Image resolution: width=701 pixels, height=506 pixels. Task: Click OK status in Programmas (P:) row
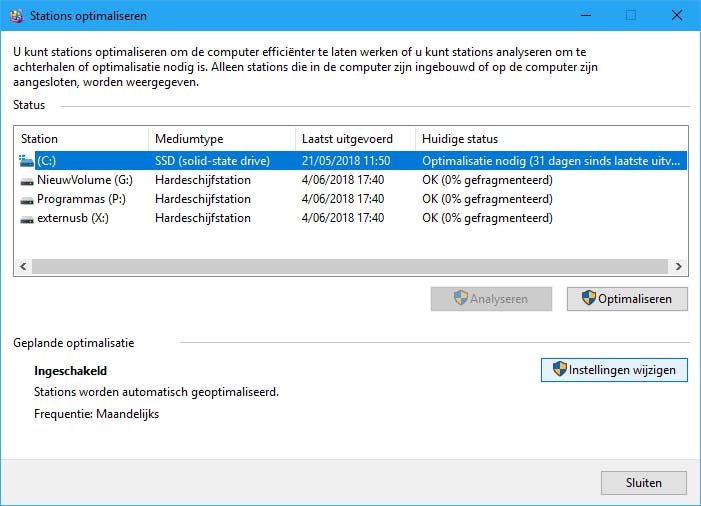[487, 199]
